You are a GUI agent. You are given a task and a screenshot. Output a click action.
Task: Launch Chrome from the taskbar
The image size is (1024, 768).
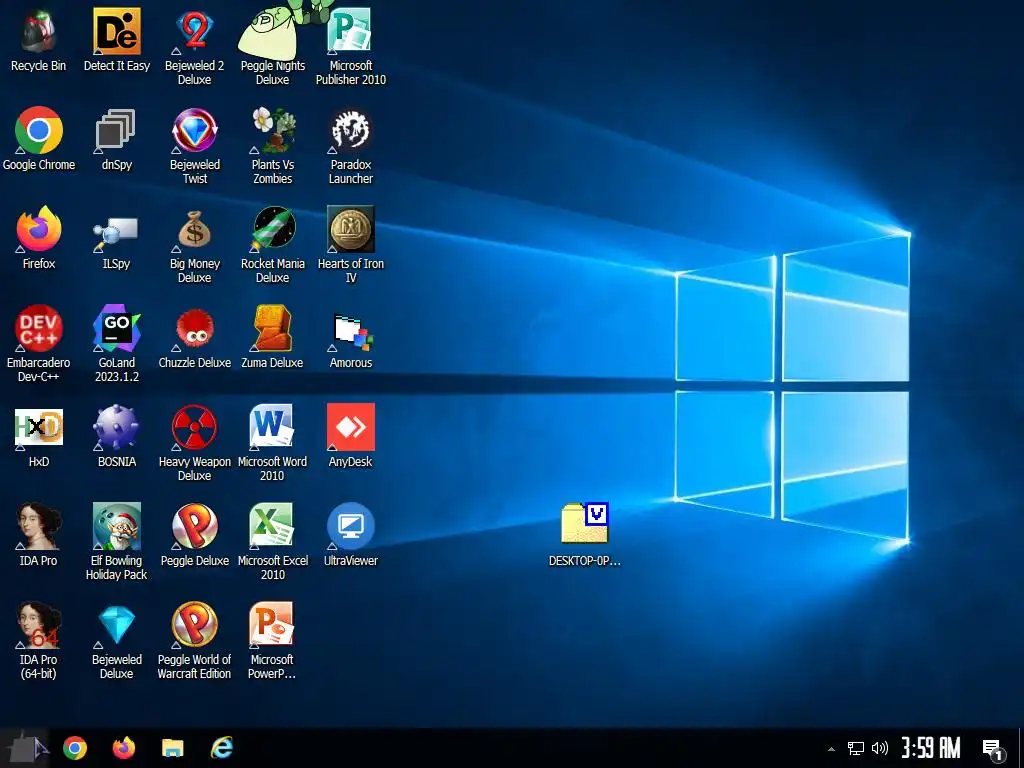pos(75,748)
